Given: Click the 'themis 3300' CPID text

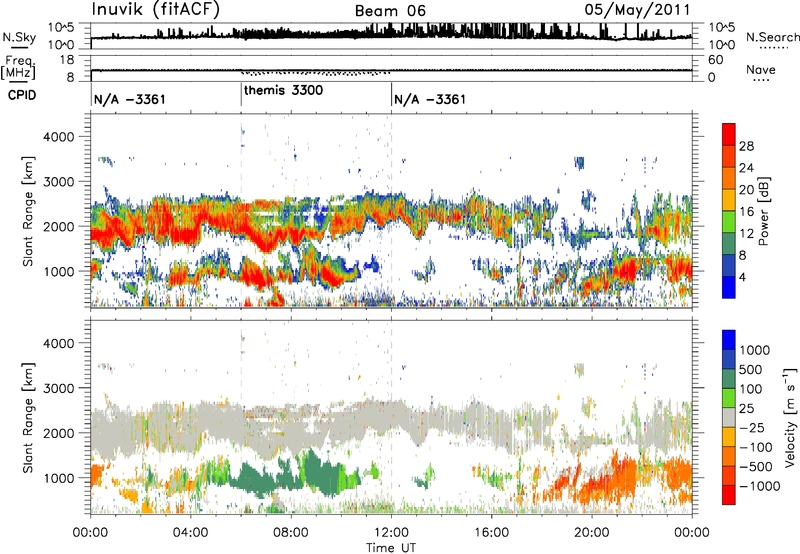Looking at the screenshot, I should [283, 90].
